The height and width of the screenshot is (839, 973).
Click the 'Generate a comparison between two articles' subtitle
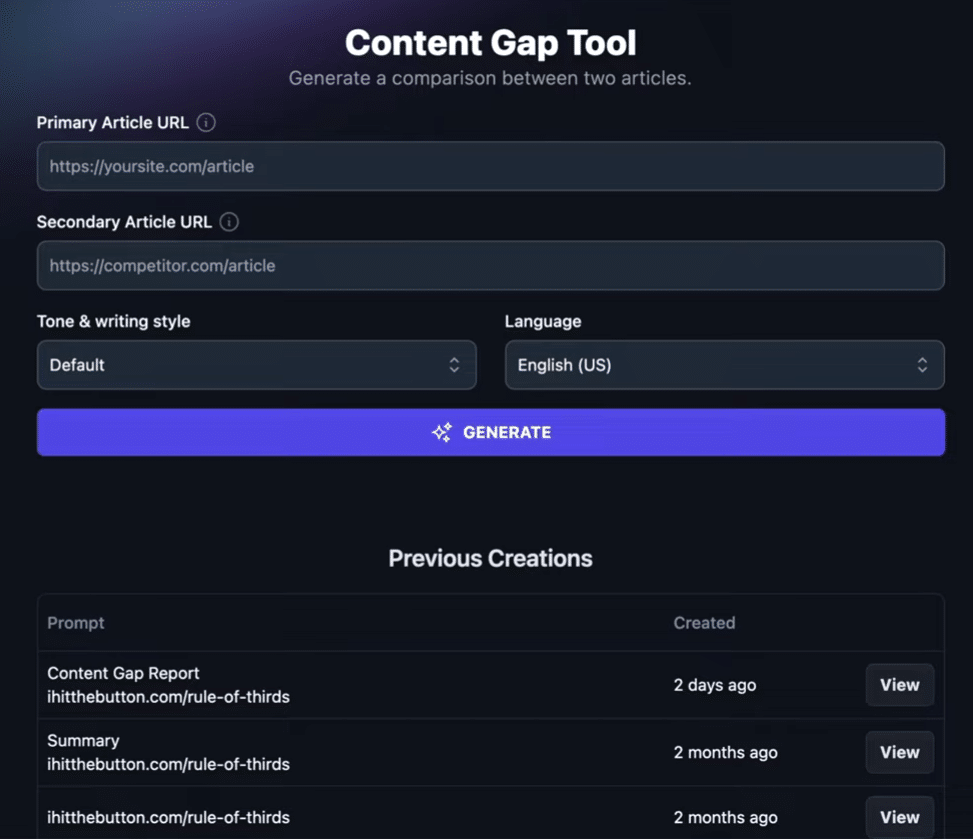pyautogui.click(x=490, y=78)
